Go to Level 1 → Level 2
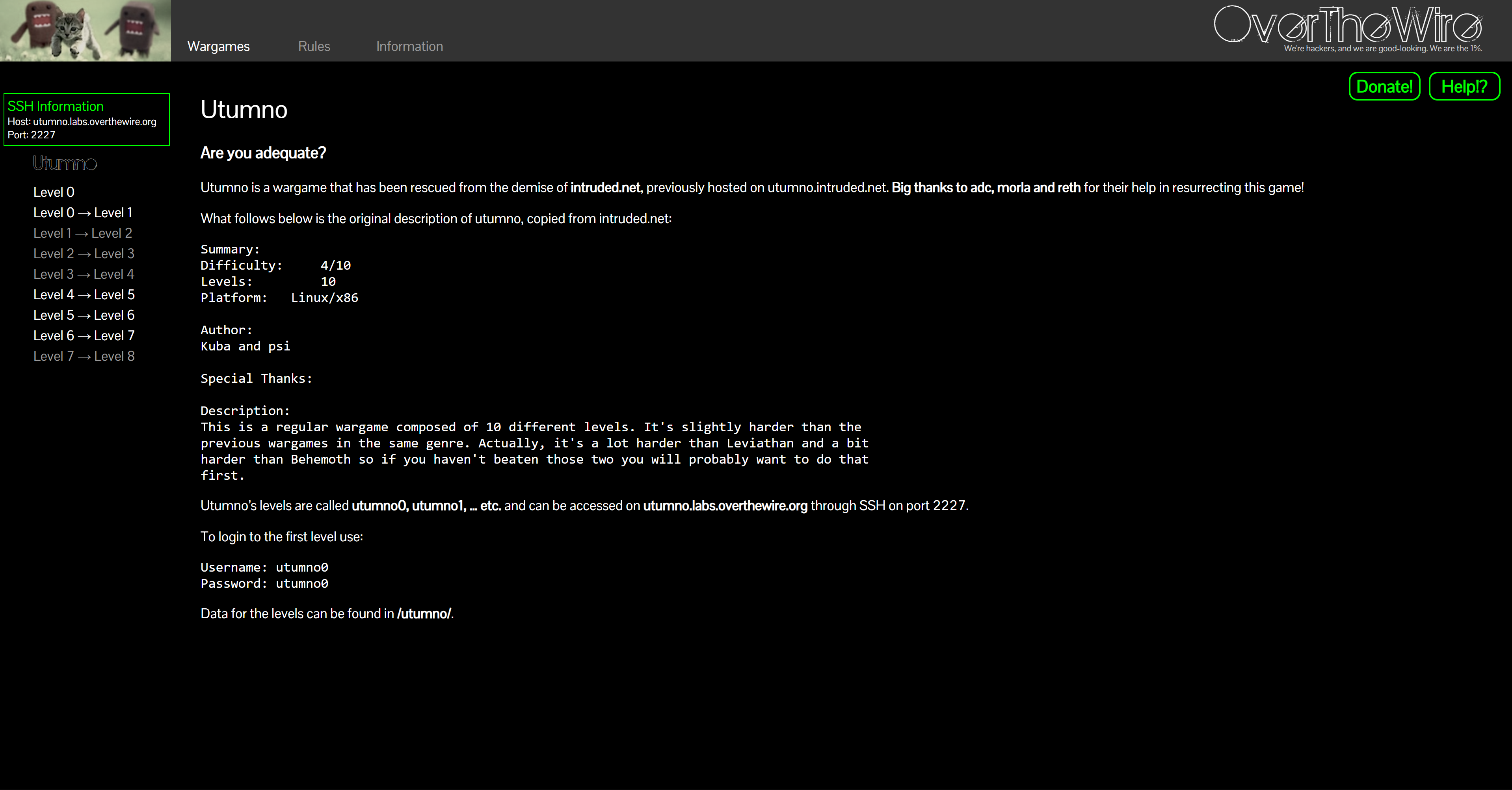This screenshot has height=790, width=1512. coord(83,233)
